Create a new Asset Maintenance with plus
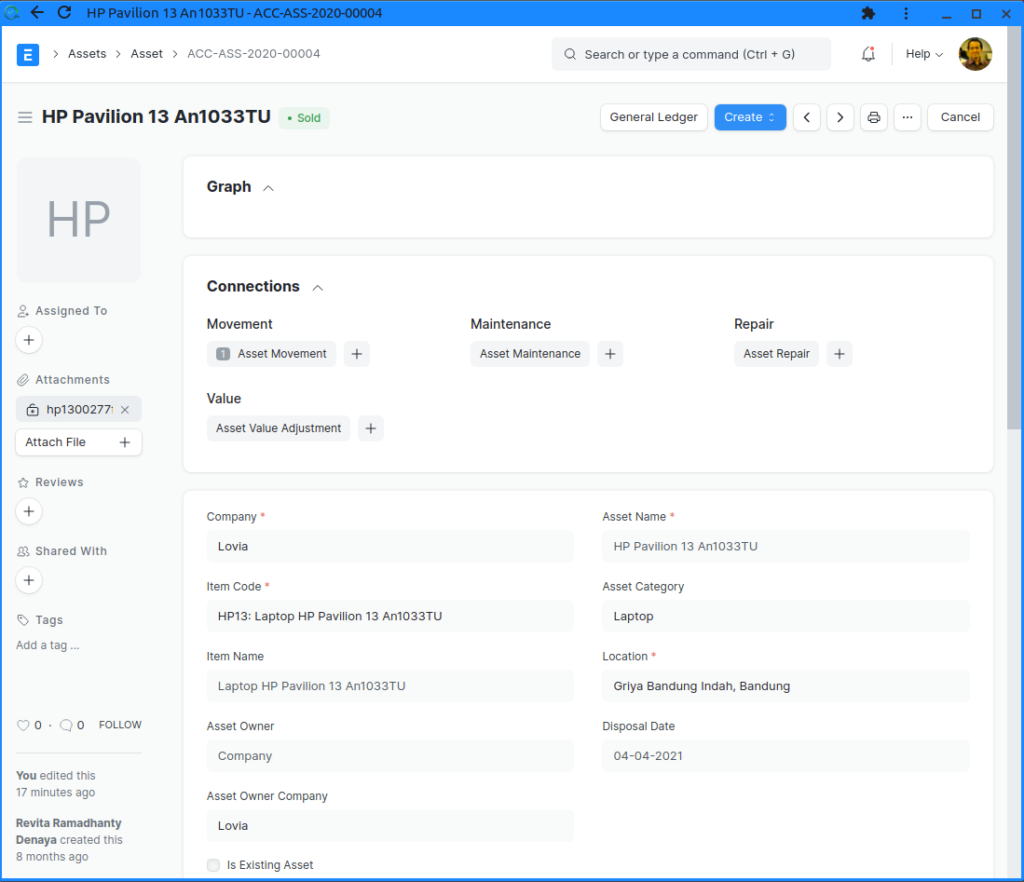The image size is (1024, 882). pos(610,354)
